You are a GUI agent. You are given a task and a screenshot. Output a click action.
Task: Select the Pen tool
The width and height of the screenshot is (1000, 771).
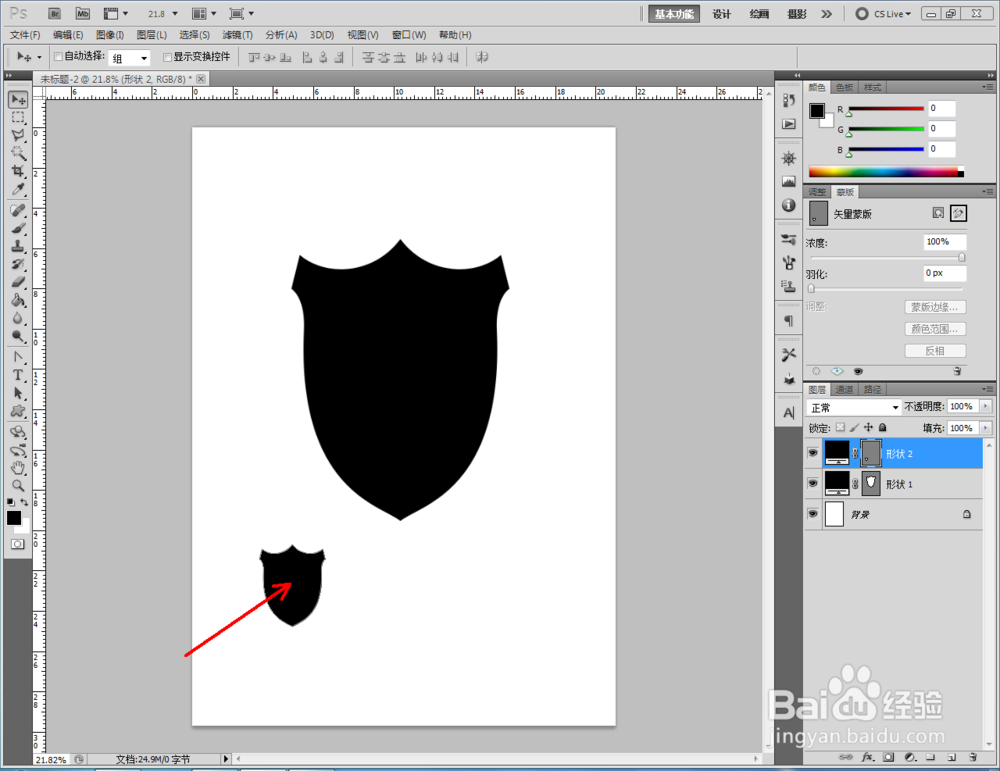[x=18, y=357]
